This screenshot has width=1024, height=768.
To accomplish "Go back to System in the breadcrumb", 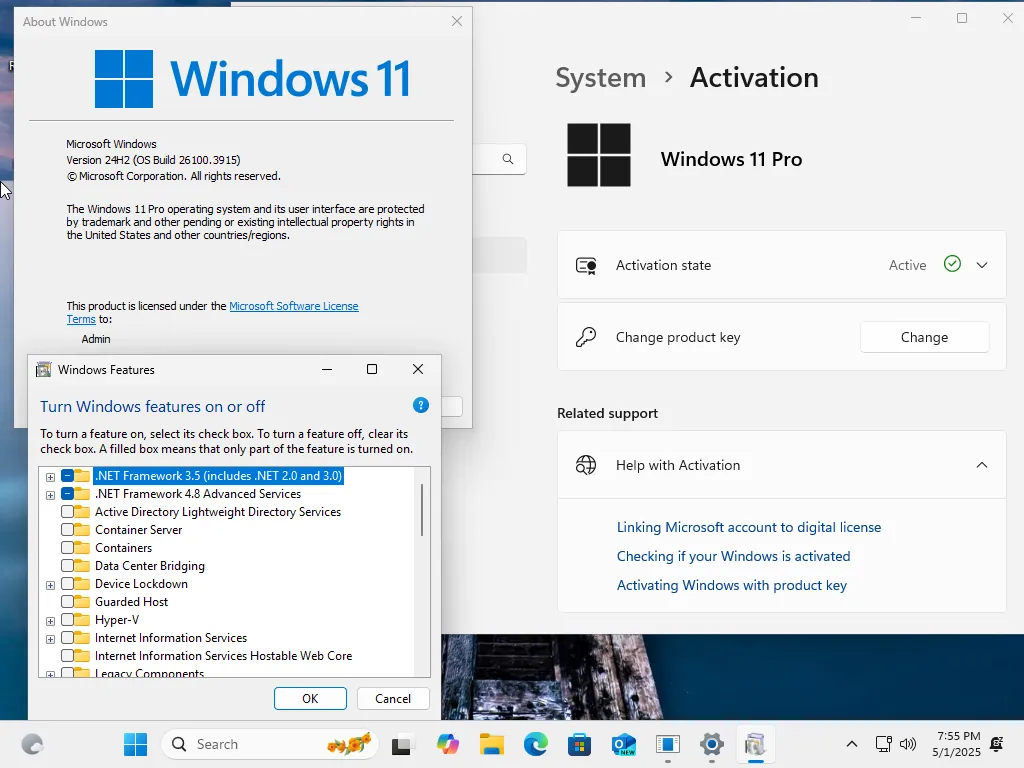I will [600, 78].
